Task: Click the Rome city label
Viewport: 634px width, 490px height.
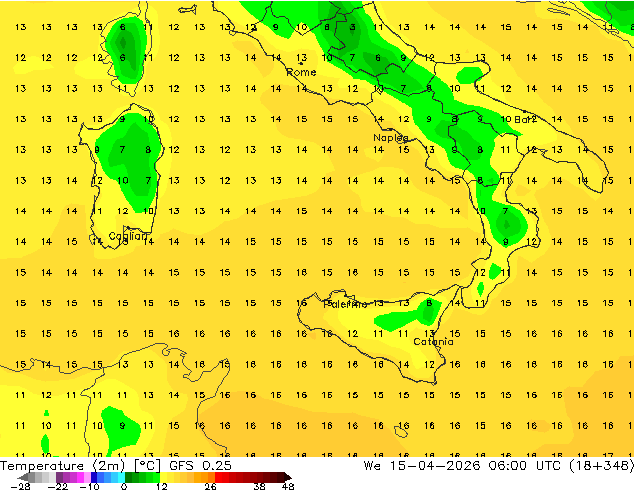Action: (x=301, y=72)
